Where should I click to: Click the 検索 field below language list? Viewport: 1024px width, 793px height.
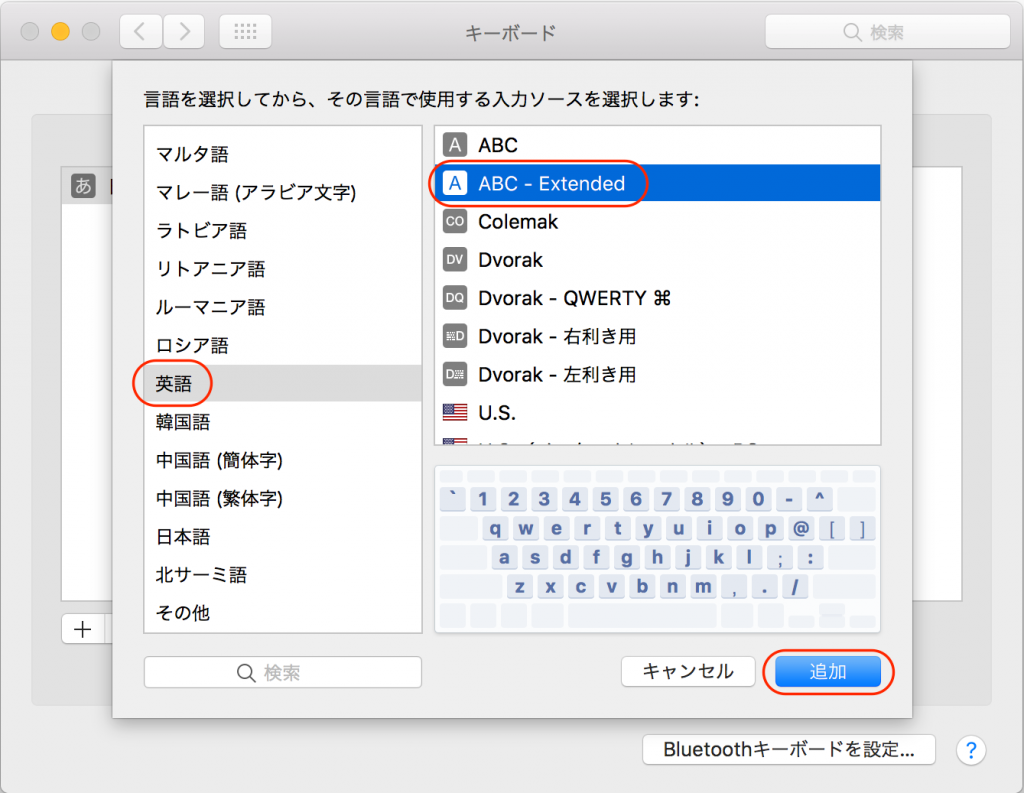pyautogui.click(x=282, y=671)
